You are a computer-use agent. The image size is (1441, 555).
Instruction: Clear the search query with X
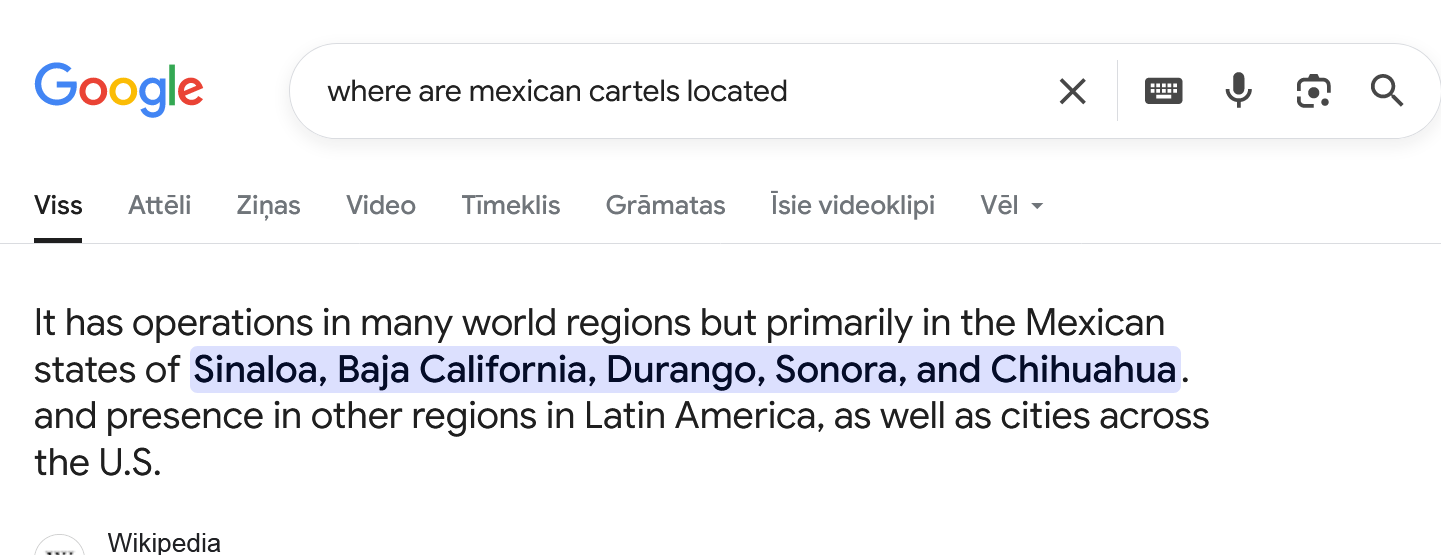(1072, 91)
